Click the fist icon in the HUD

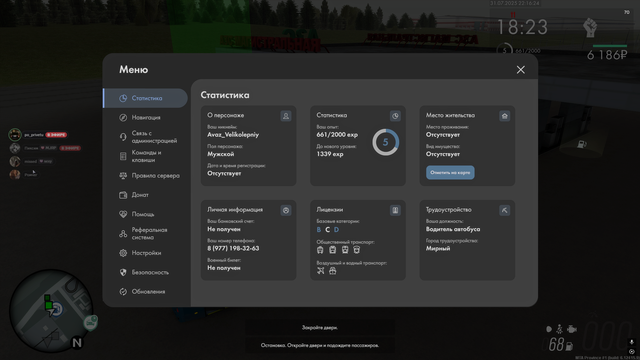[590, 28]
